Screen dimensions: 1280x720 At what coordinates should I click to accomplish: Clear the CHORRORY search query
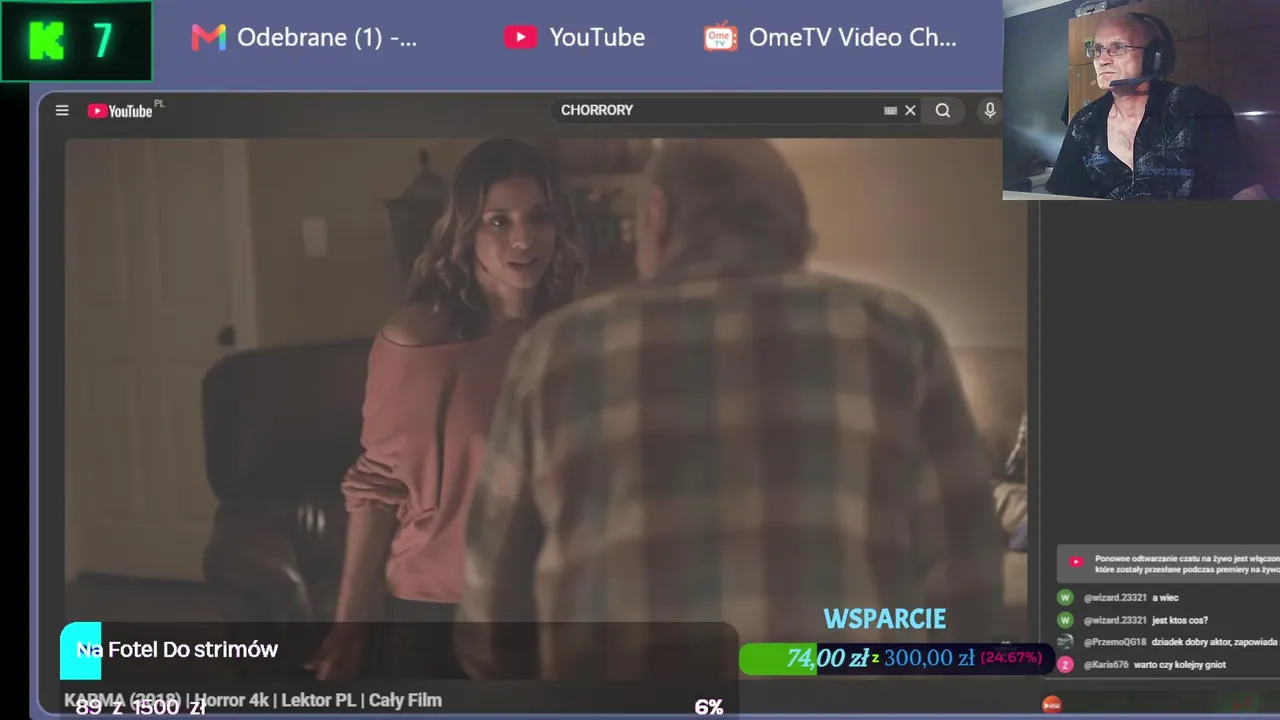(910, 110)
